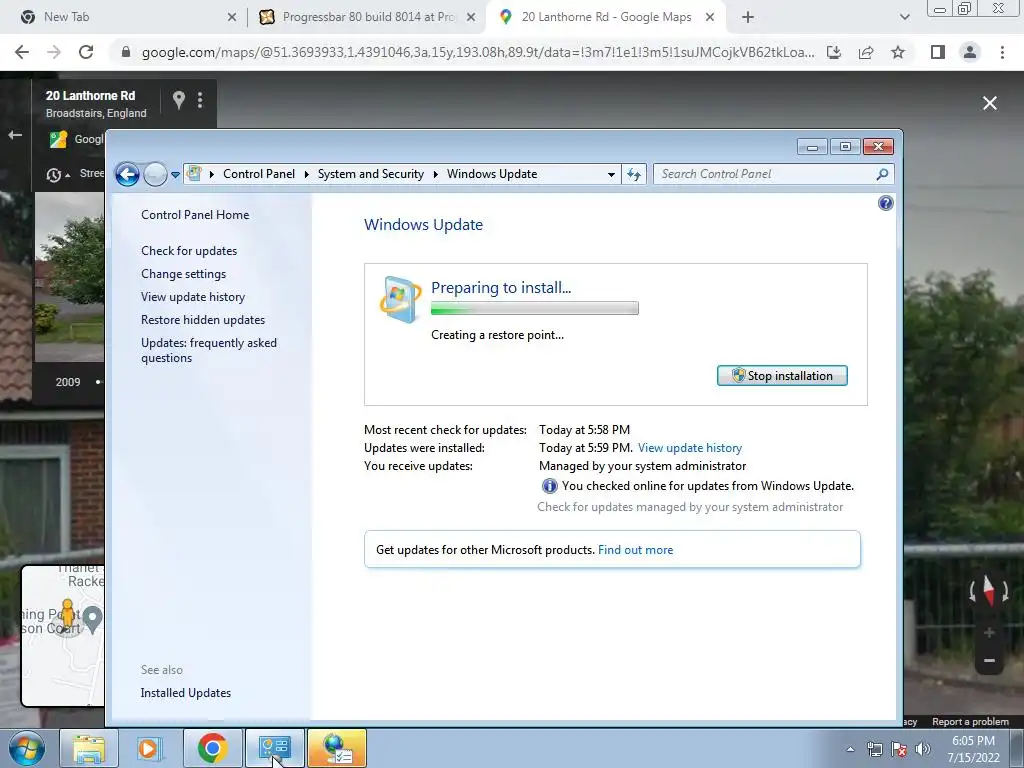
Task: Open Installed Updates link
Action: [x=185, y=693]
